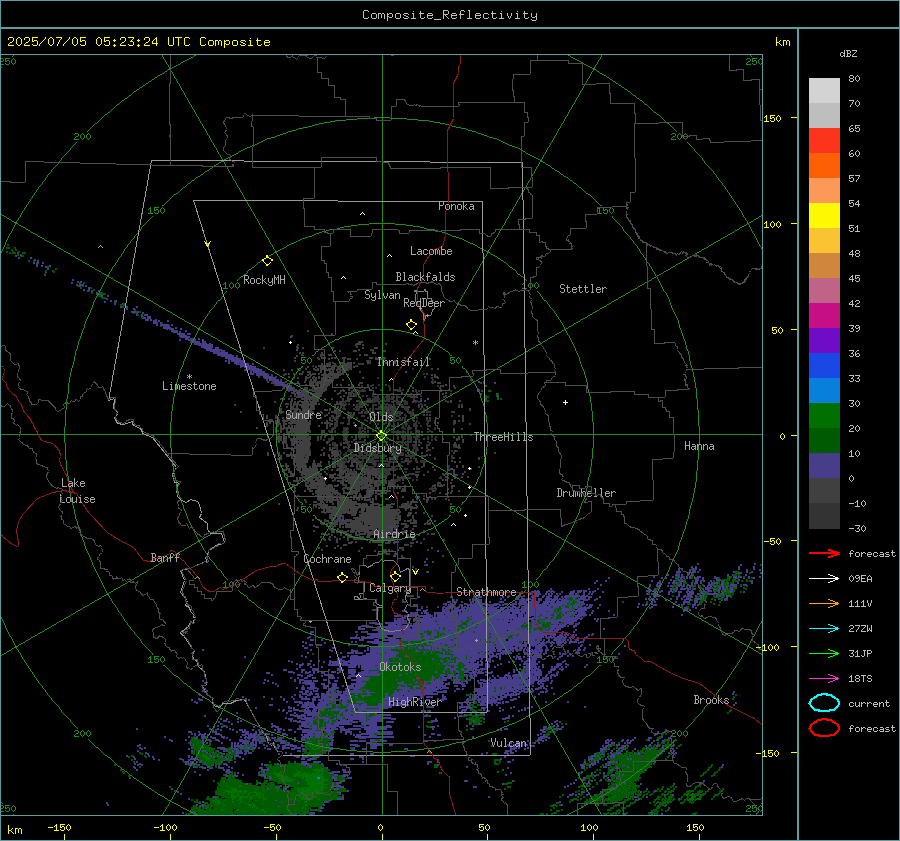Click the white 09EA arrow symbol

[824, 578]
